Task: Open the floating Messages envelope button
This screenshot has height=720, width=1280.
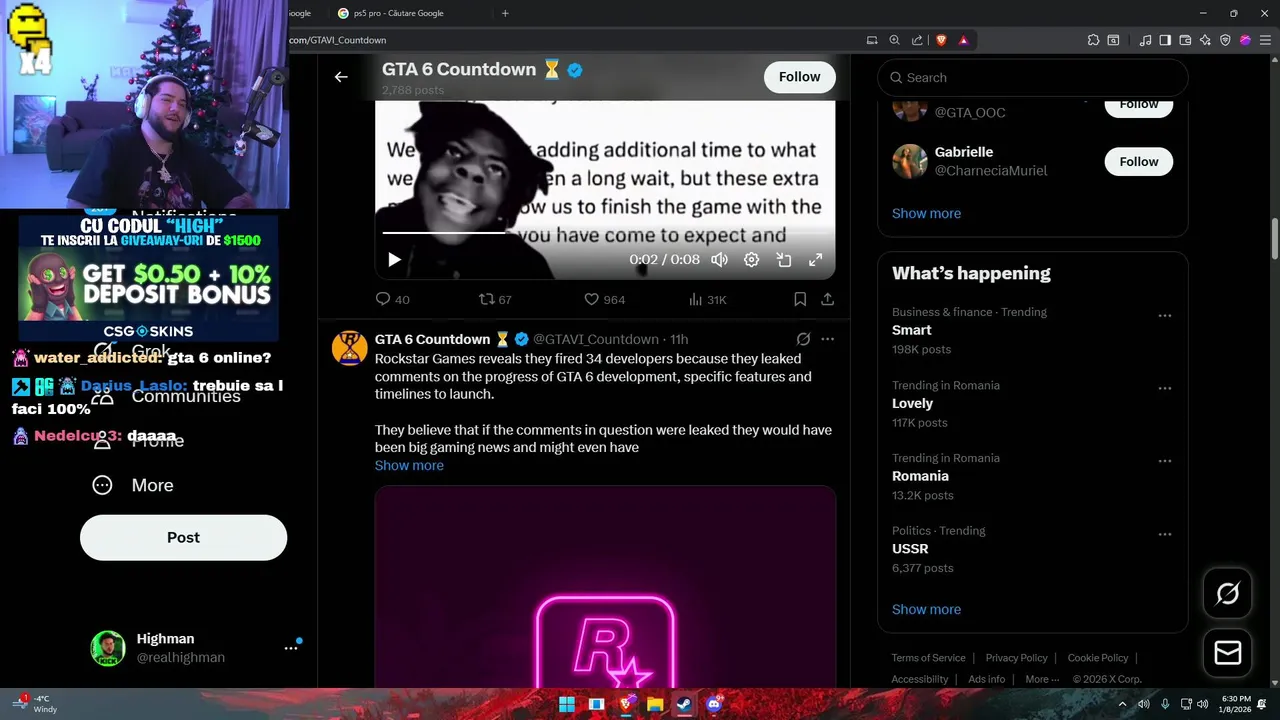Action: click(x=1228, y=653)
